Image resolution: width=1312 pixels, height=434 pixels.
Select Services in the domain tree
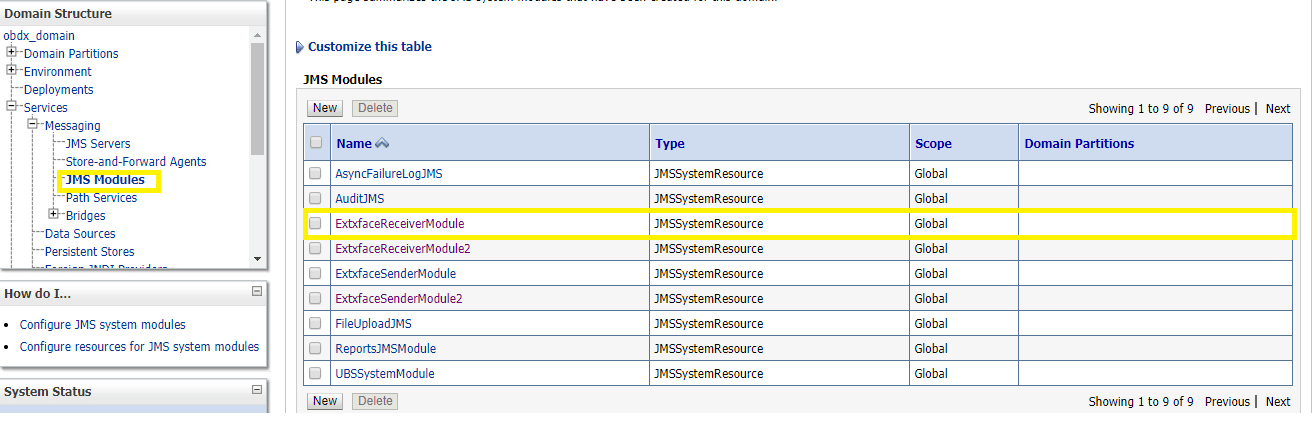click(x=46, y=108)
